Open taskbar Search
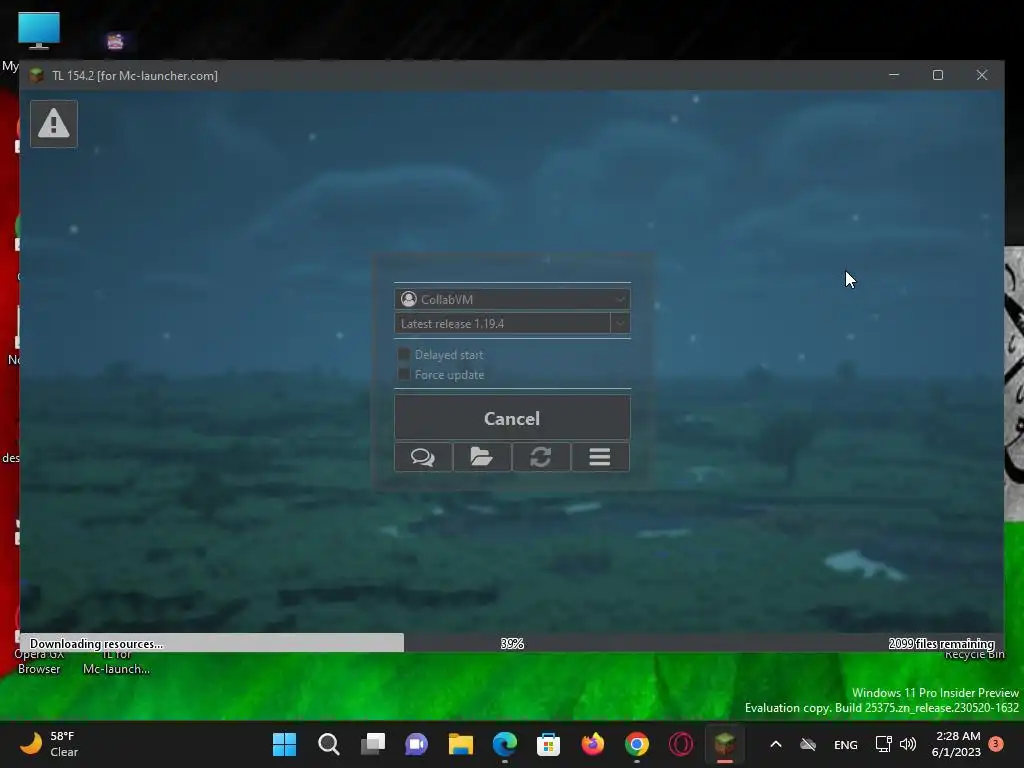The height and width of the screenshot is (768, 1024). coord(328,744)
